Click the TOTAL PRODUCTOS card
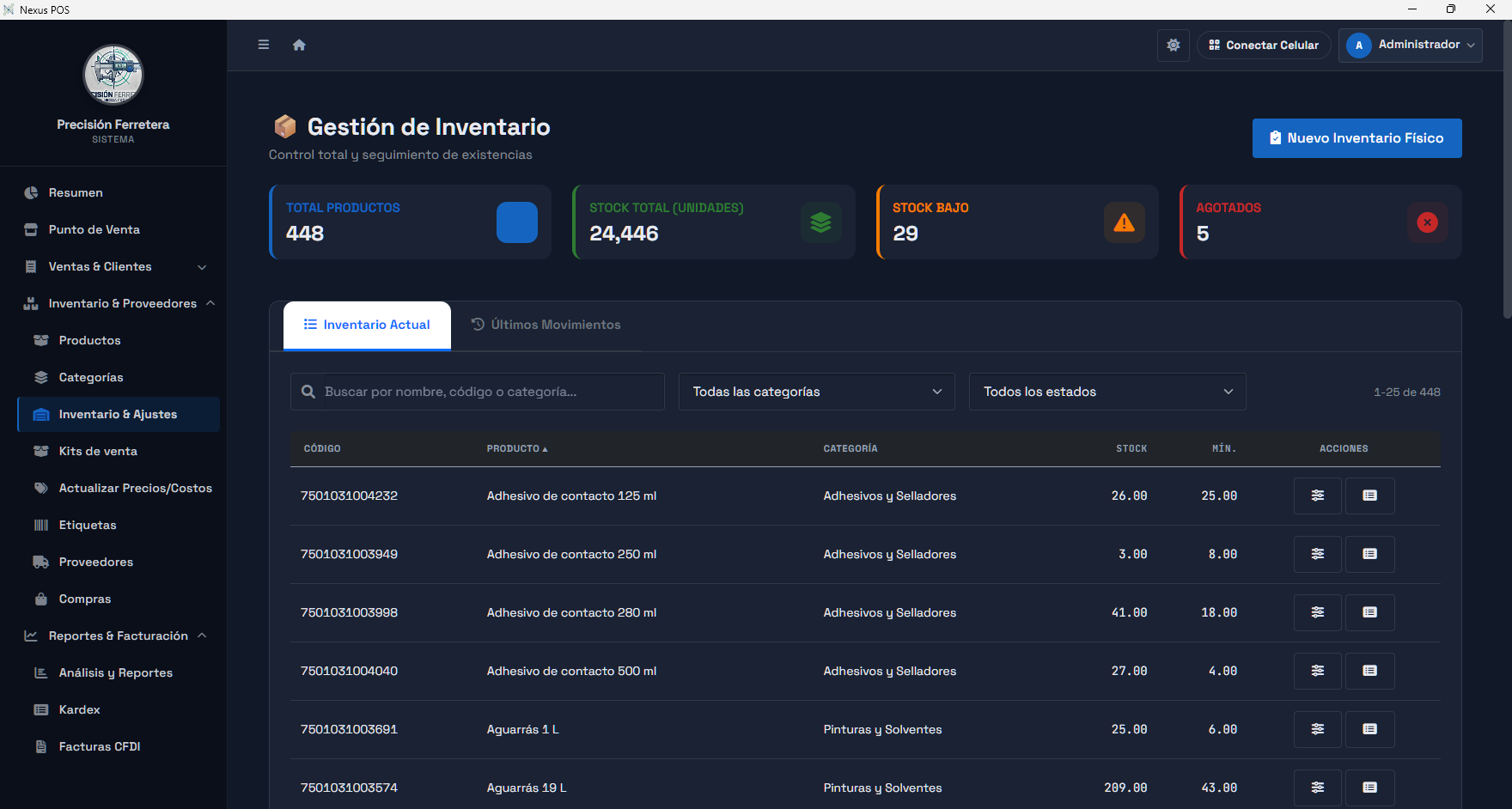 coord(410,222)
